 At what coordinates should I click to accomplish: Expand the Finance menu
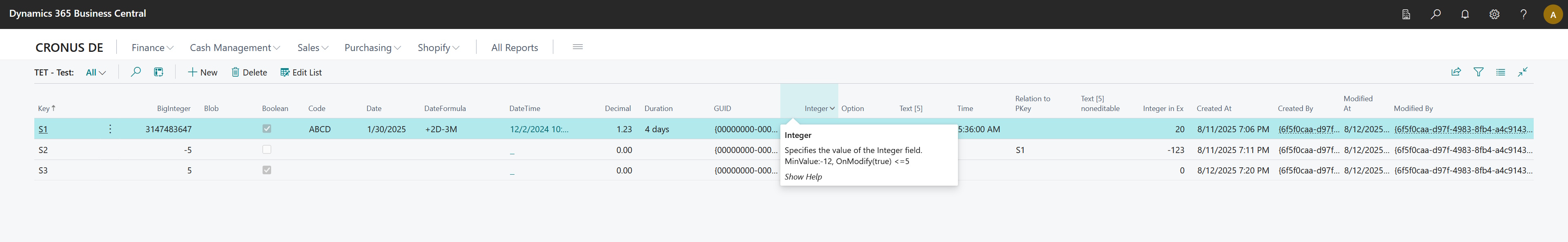click(x=152, y=47)
